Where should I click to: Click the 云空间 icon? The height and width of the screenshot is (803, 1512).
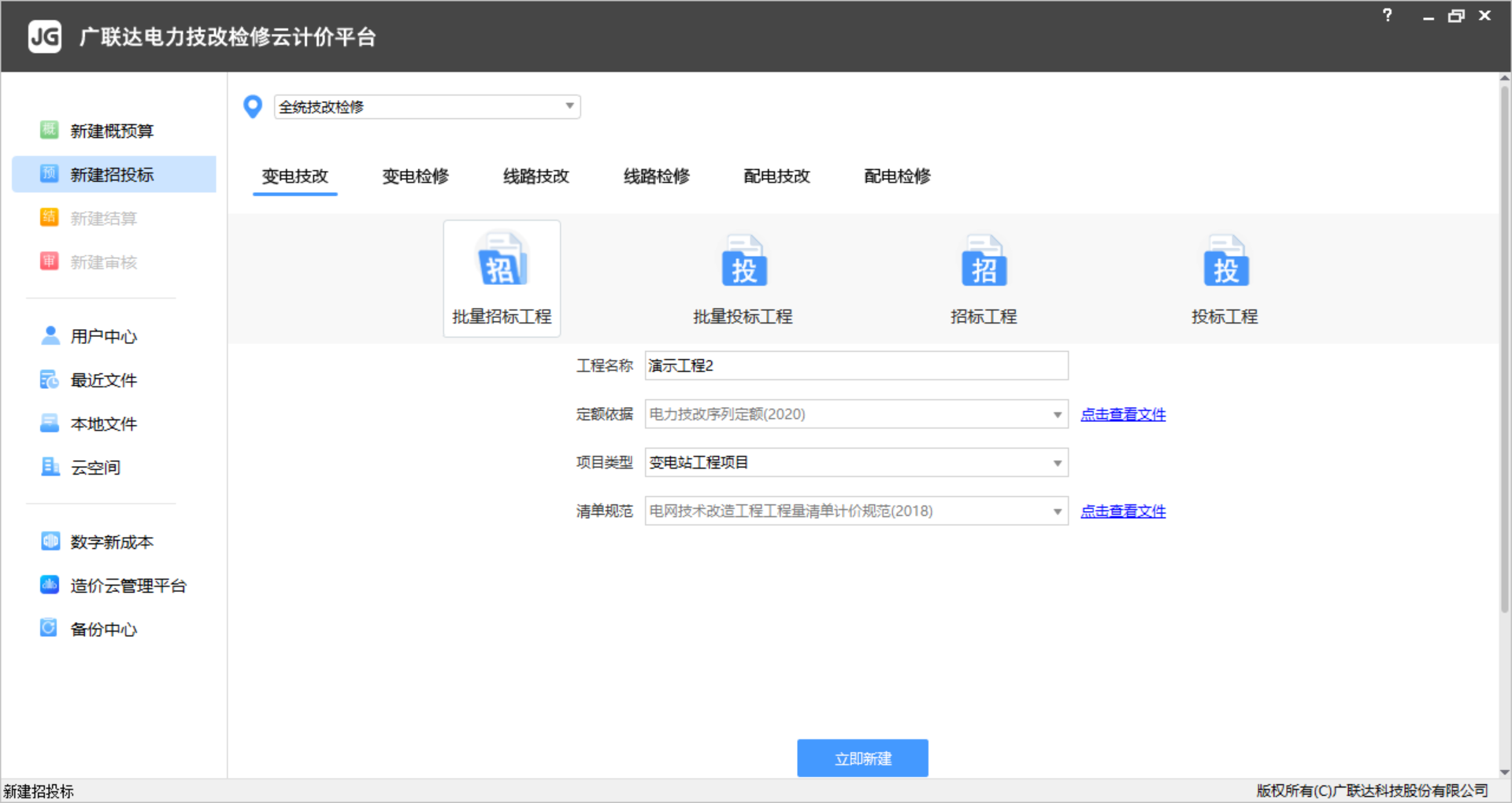click(x=50, y=467)
